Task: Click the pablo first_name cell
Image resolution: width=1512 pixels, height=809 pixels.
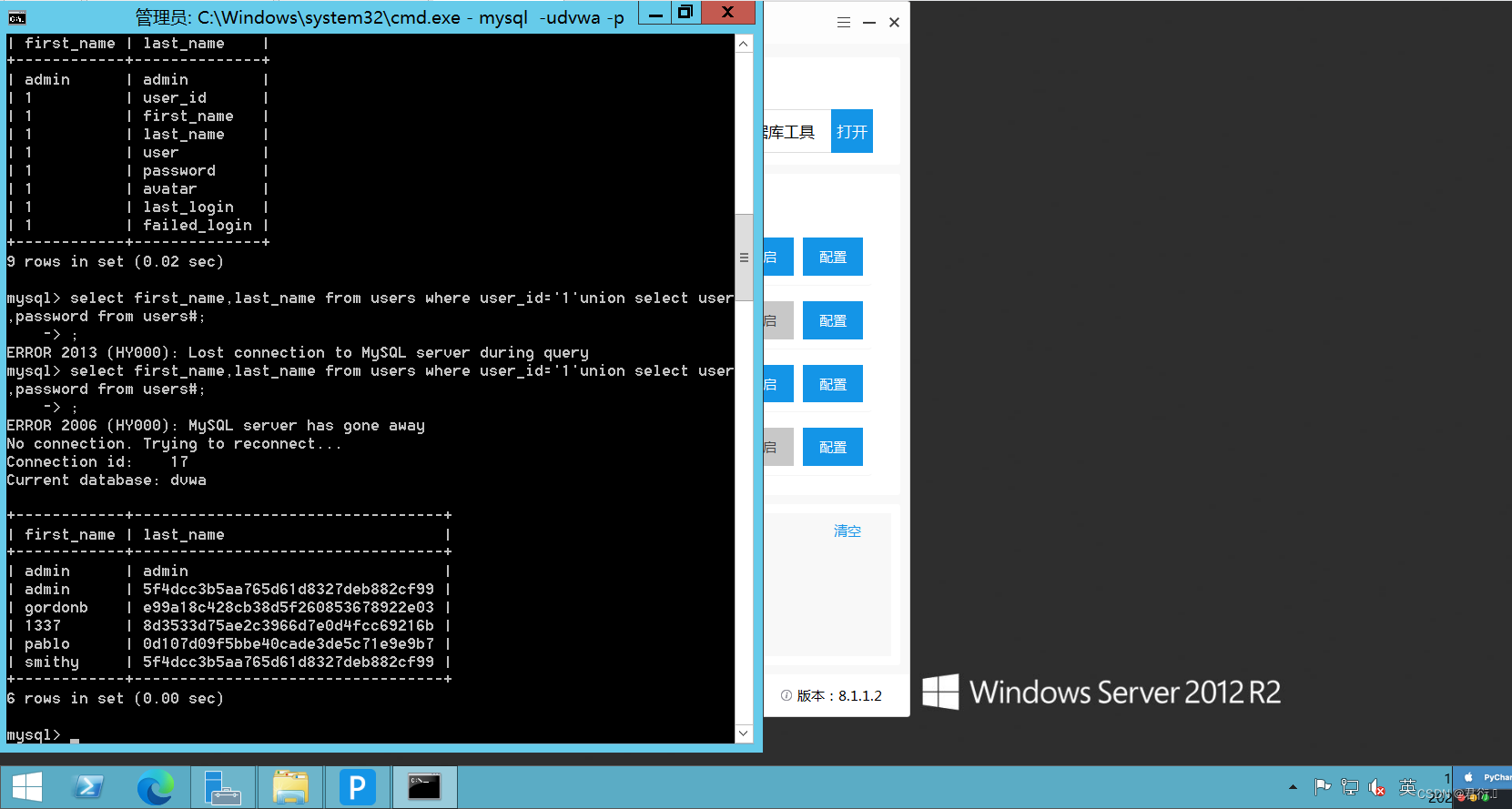Action: [47, 643]
